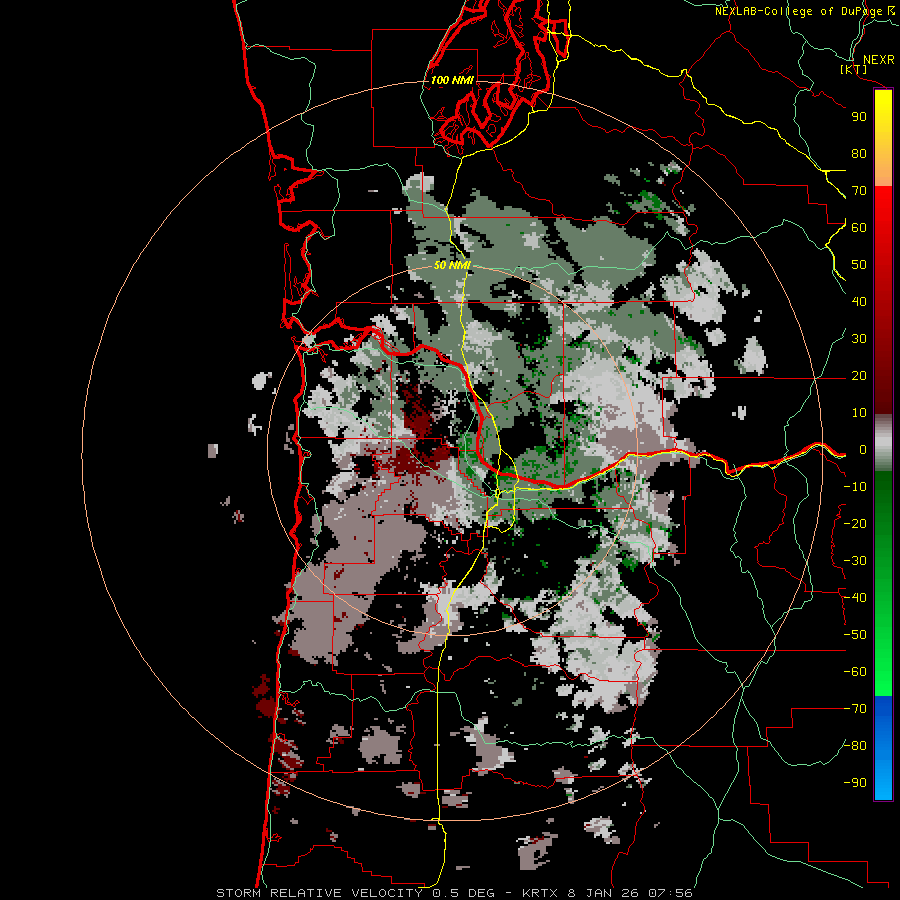Click the -90 value on the velocity scale

[855, 783]
